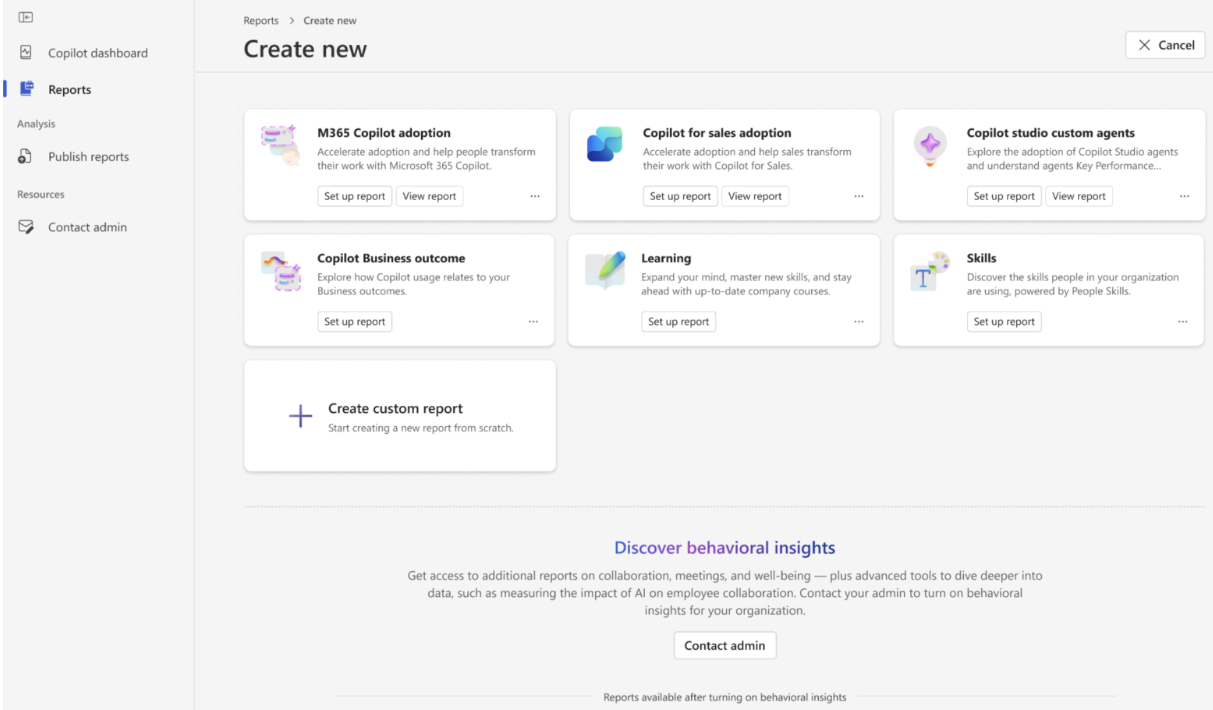Click the Create new breadcrumb text
The width and height of the screenshot is (1213, 710).
pyautogui.click(x=330, y=21)
